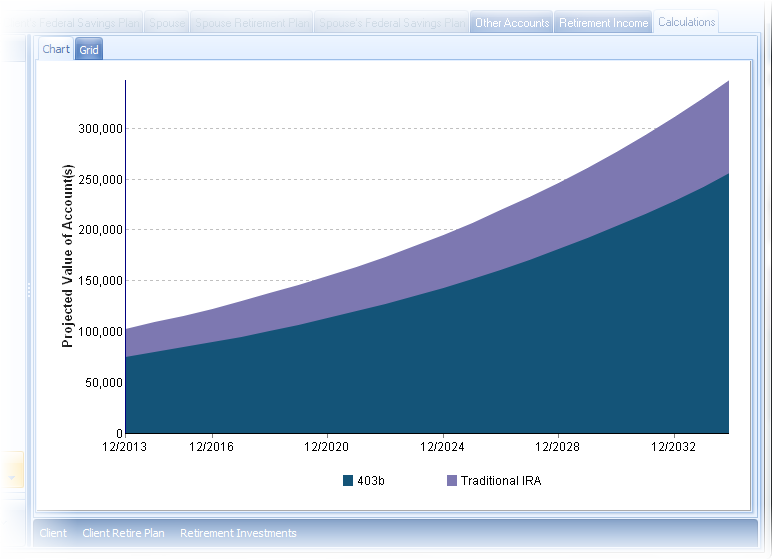
Task: Open Retirement Investments link
Action: (238, 533)
